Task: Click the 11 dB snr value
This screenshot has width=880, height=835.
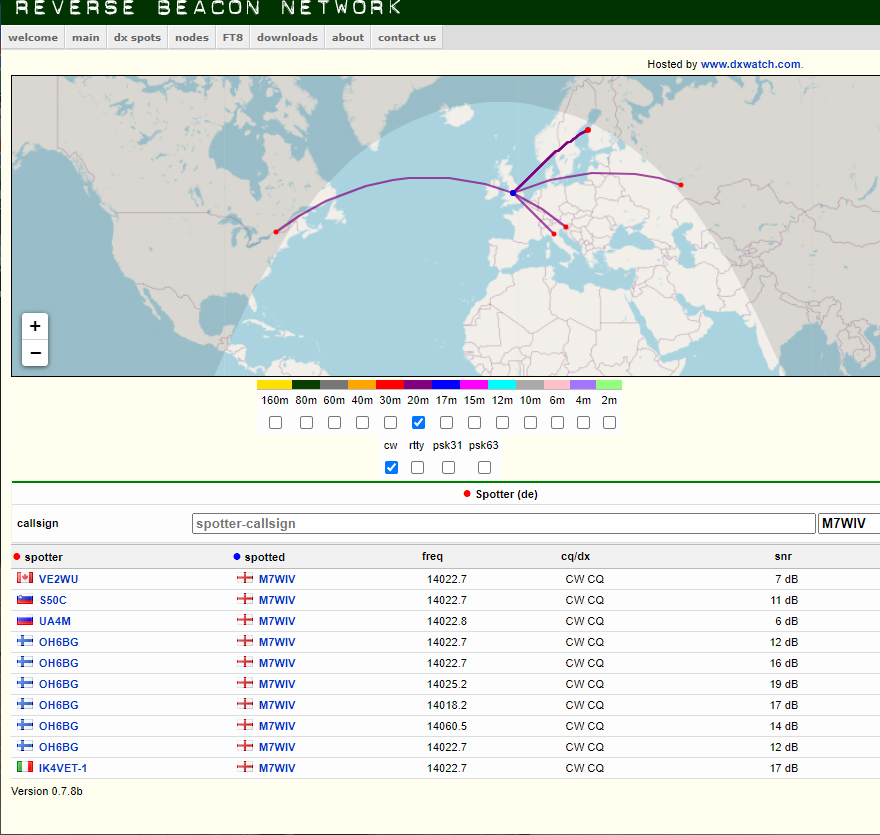Action: pos(784,600)
